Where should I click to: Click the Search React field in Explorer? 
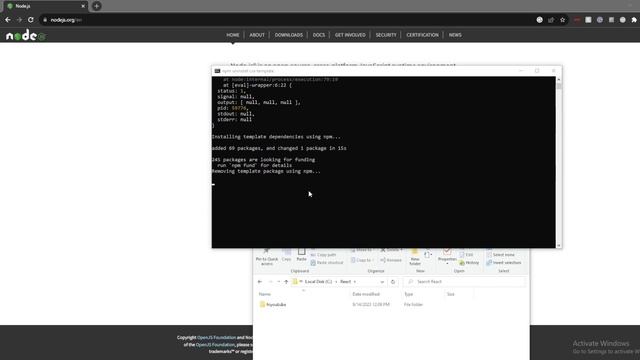coord(464,282)
